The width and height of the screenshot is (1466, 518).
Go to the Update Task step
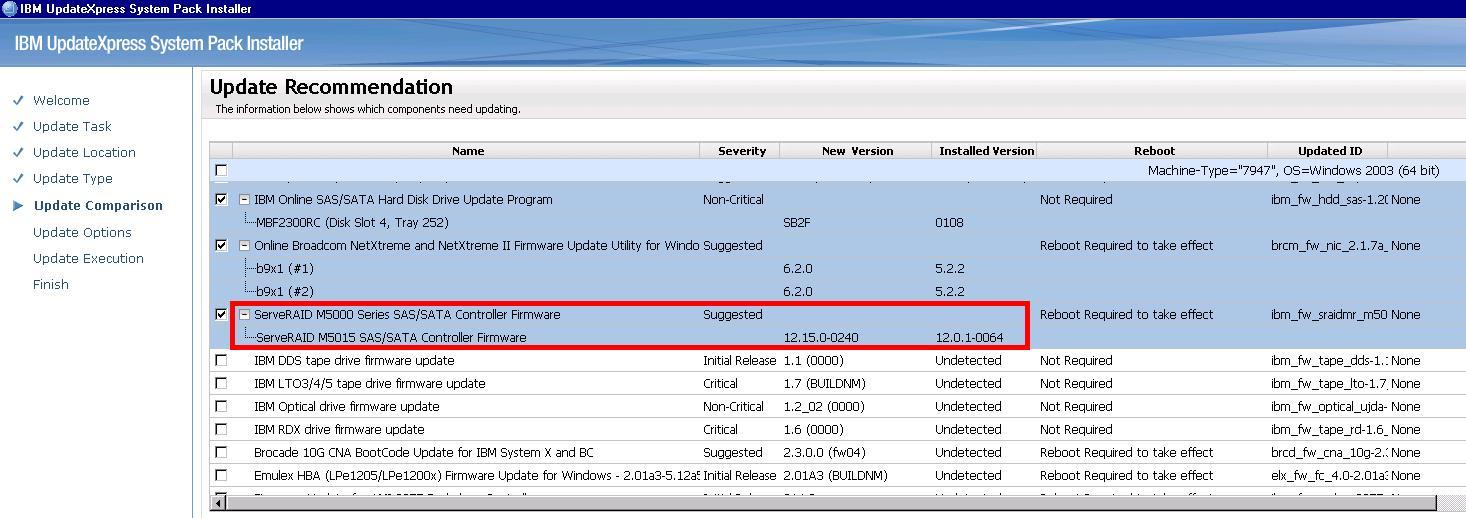pyautogui.click(x=72, y=126)
